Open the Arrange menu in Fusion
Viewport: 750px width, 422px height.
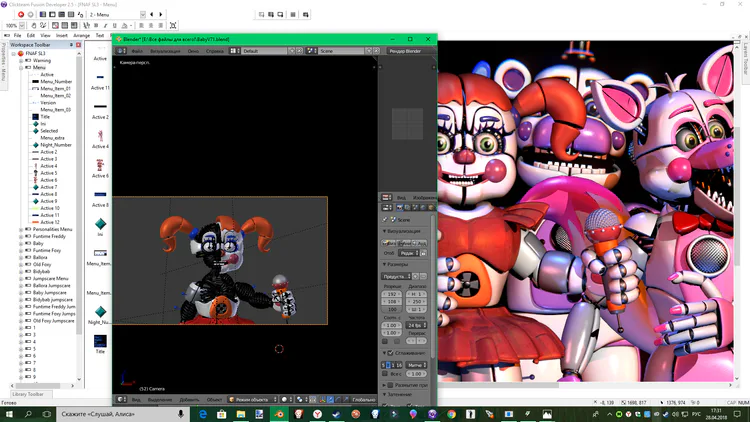point(81,35)
